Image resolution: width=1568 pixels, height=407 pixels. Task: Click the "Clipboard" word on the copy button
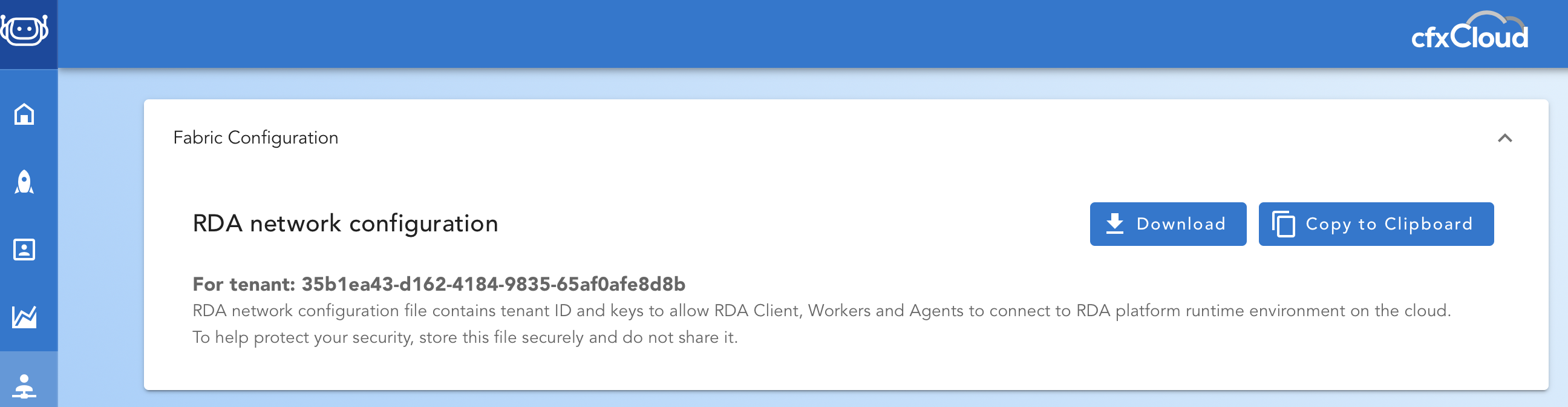click(x=1428, y=223)
